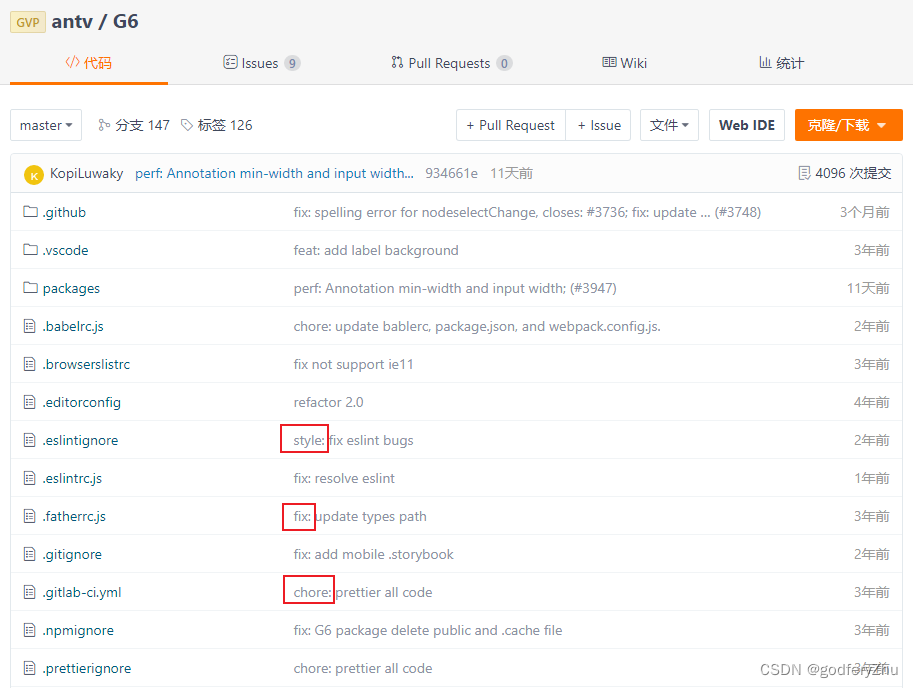Image resolution: width=913 pixels, height=688 pixels.
Task: Open the packages folder
Action: pos(71,288)
